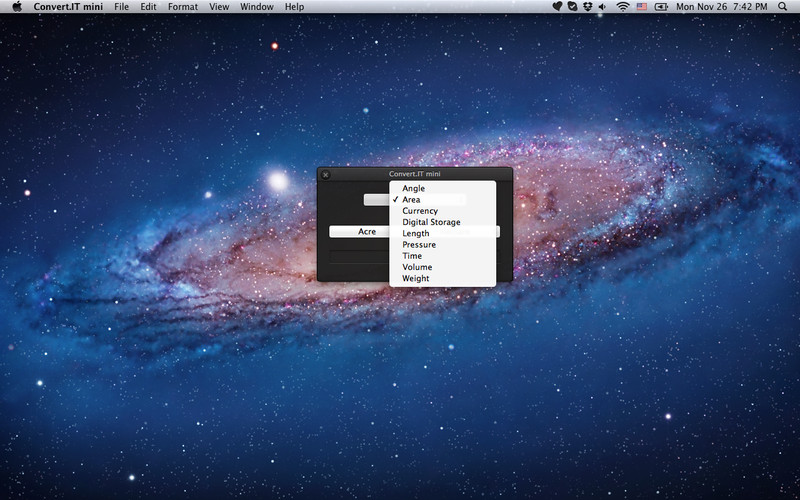Image resolution: width=800 pixels, height=500 pixels.
Task: Open the Convert.IT mini app menu
Action: click(68, 7)
